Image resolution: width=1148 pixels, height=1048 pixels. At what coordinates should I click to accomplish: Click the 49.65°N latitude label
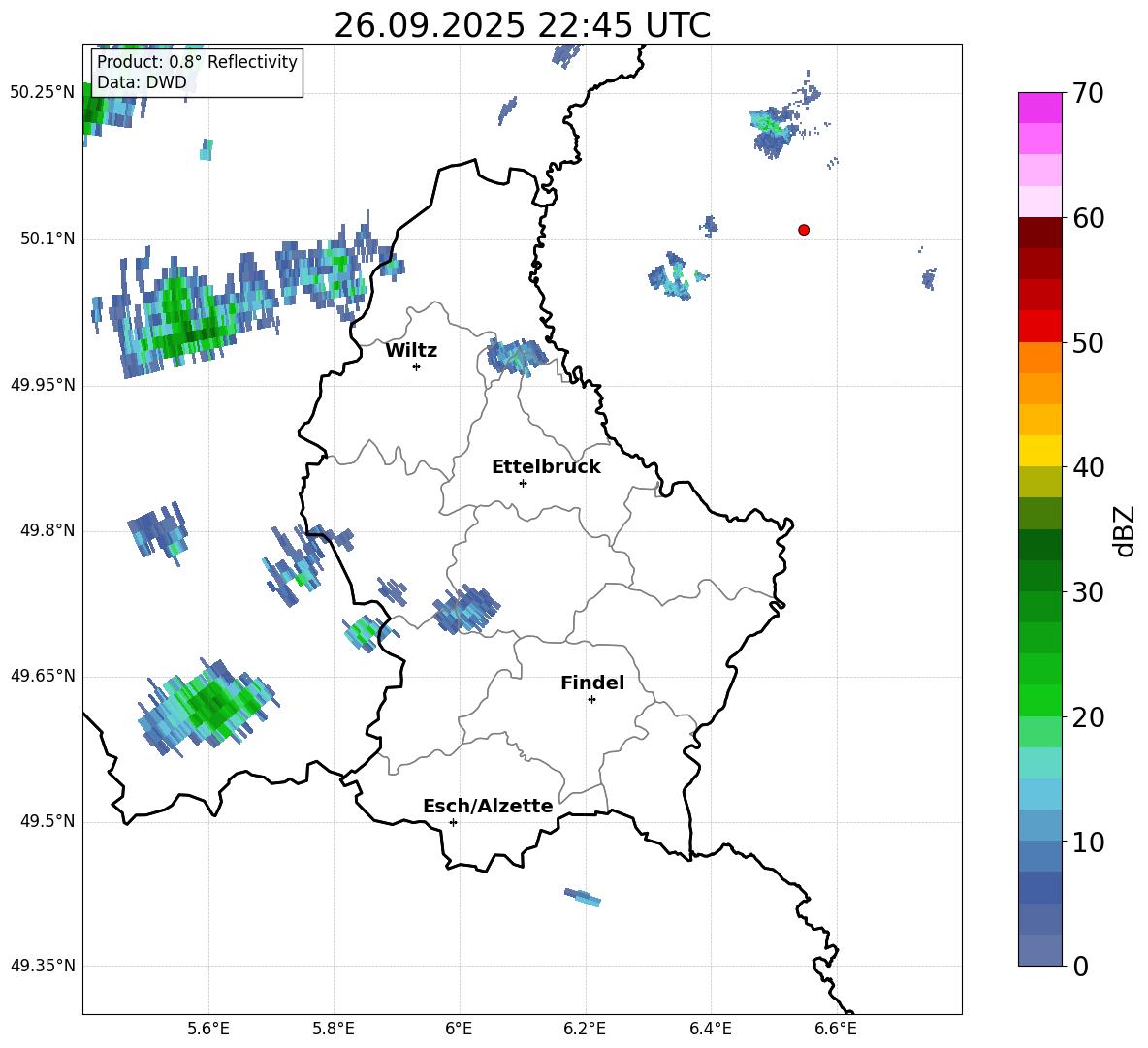click(x=43, y=676)
